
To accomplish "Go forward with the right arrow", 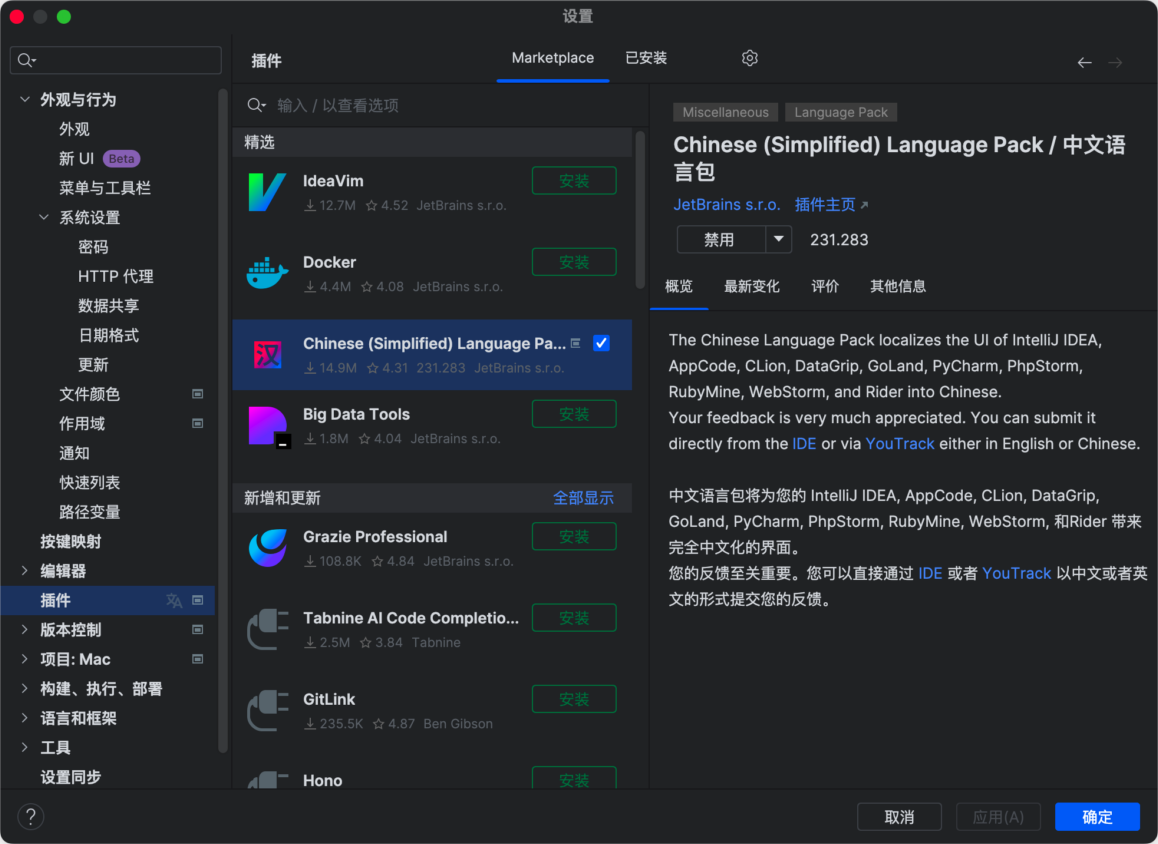I will point(1115,63).
